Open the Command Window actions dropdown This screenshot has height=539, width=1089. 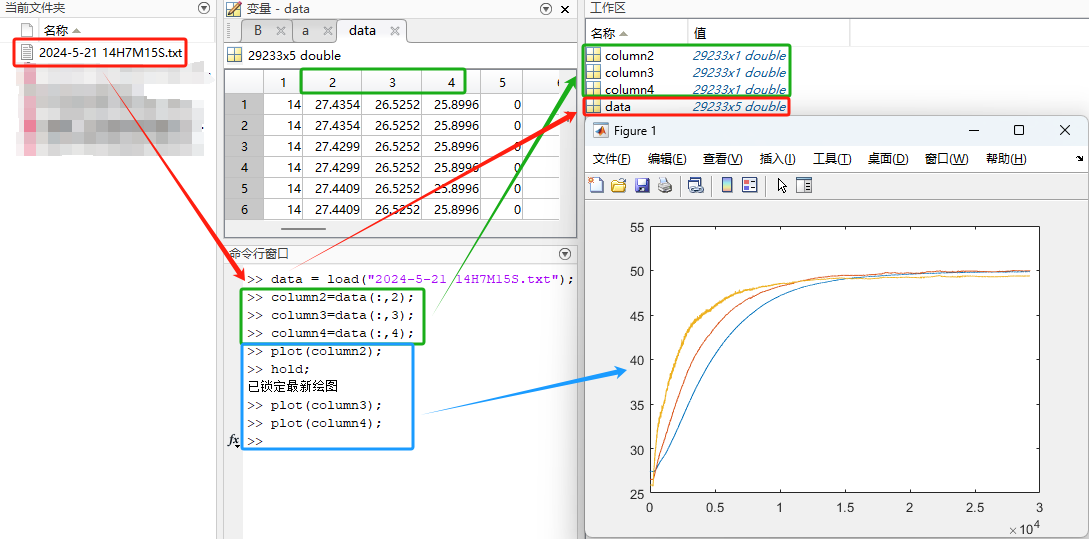(x=565, y=254)
